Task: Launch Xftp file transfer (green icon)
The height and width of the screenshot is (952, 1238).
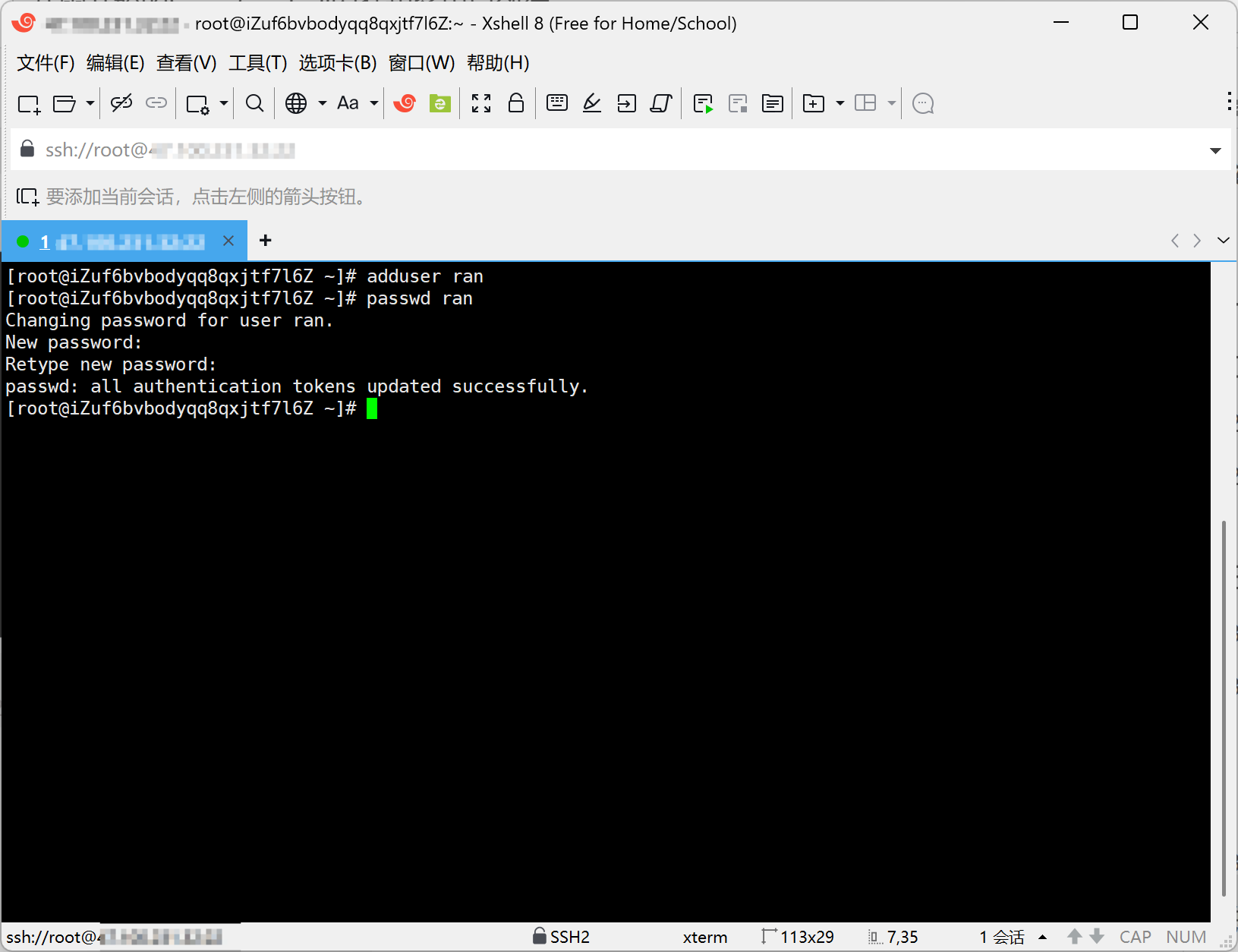Action: tap(440, 103)
